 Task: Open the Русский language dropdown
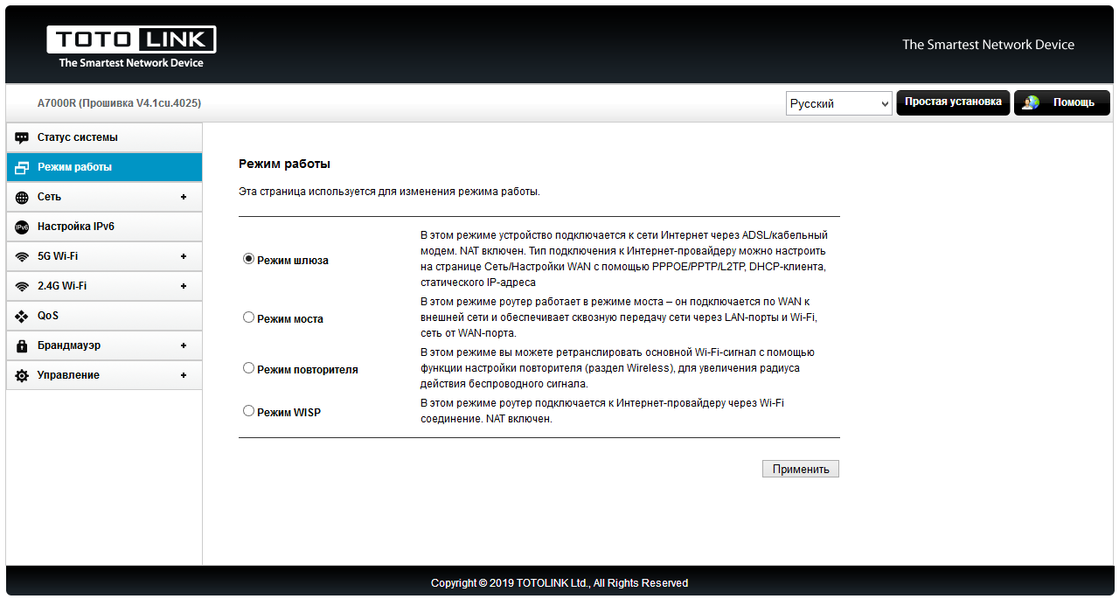point(839,103)
